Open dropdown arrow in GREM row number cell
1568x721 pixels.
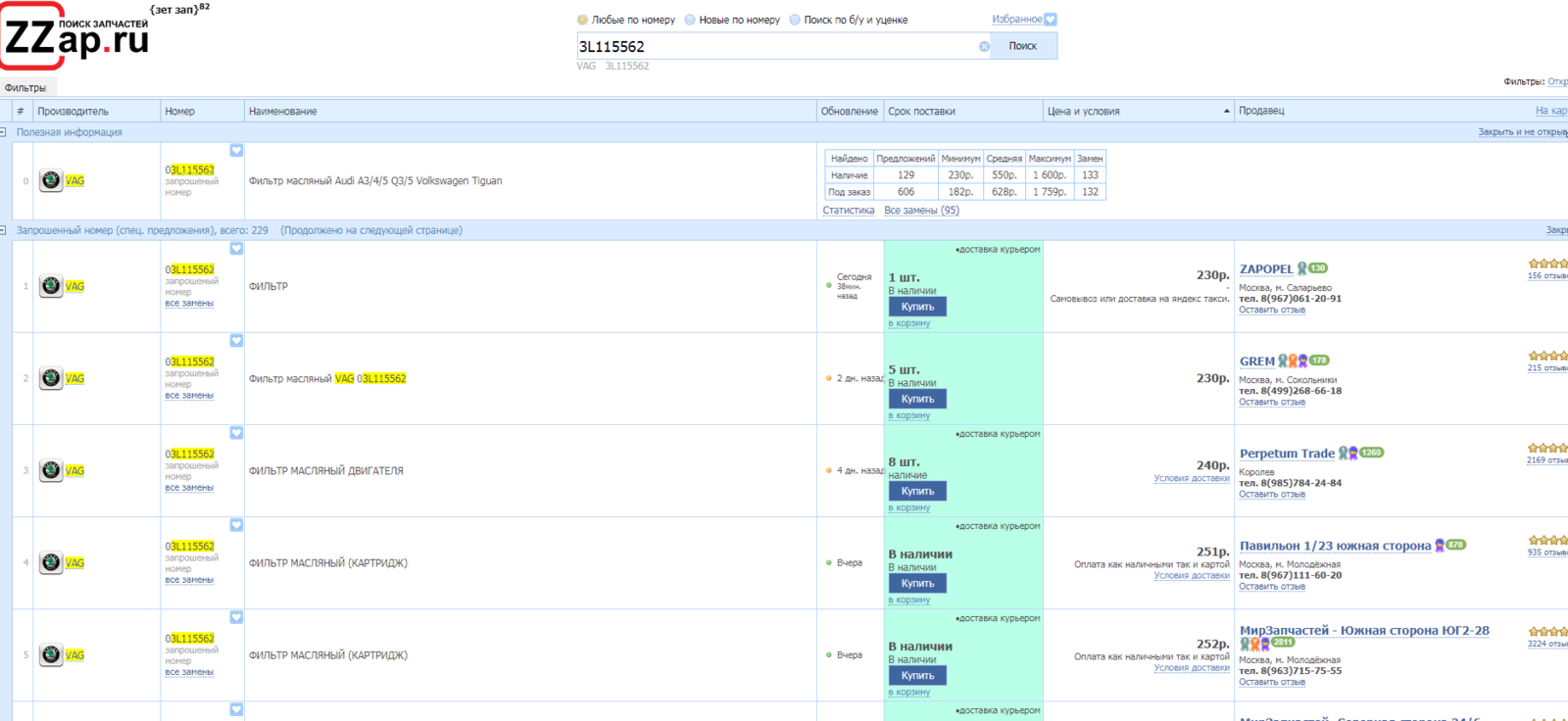236,341
